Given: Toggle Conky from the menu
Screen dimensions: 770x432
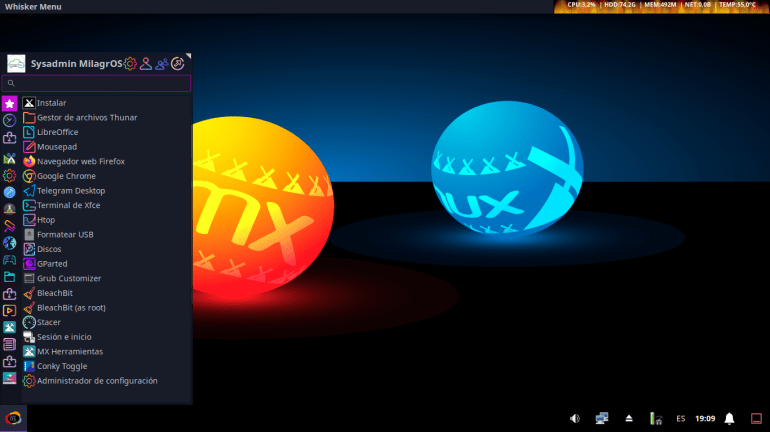Looking at the screenshot, I should tap(61, 366).
